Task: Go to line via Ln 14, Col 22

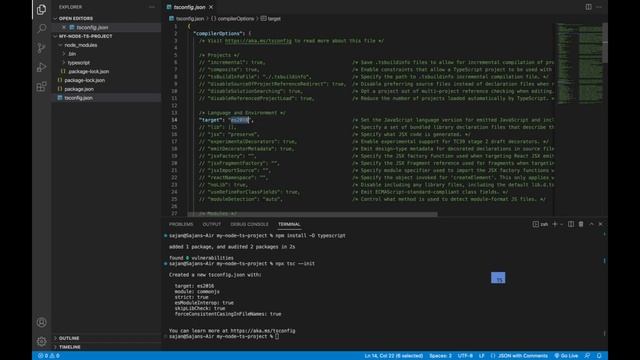Action: [393, 356]
